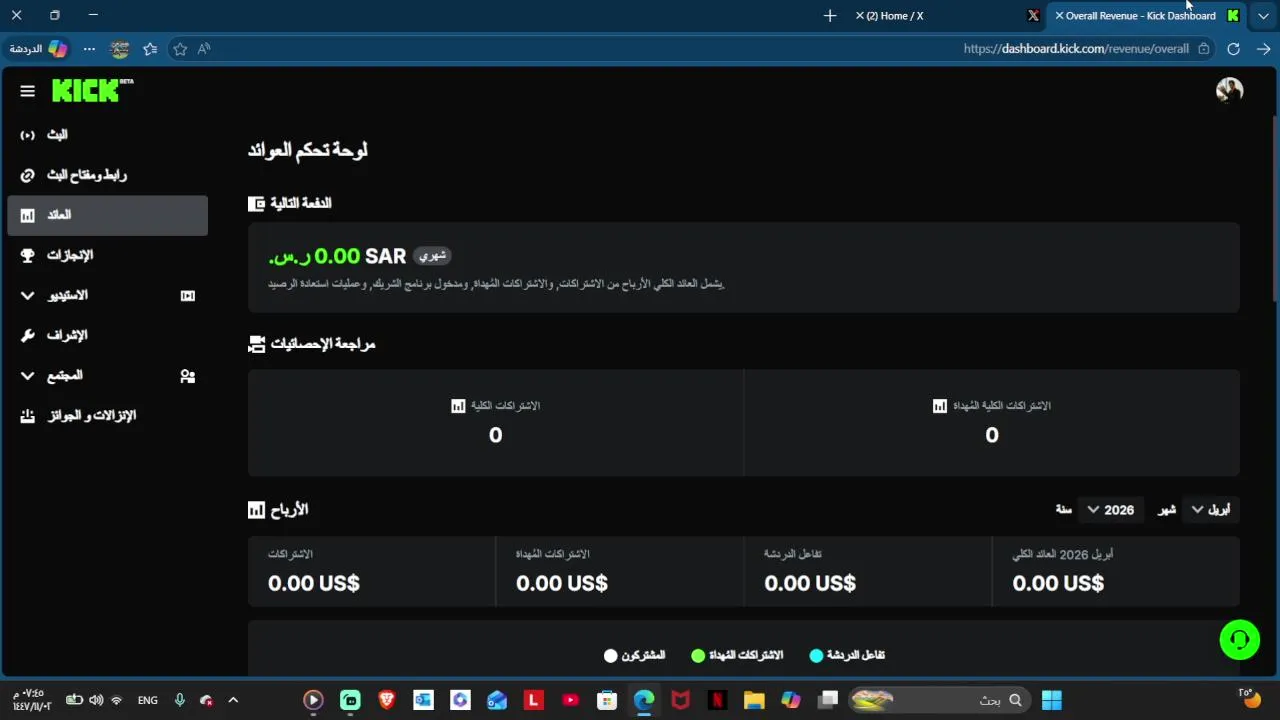Open الإشراف moderation sidebar item
1280x720 pixels.
tap(107, 335)
